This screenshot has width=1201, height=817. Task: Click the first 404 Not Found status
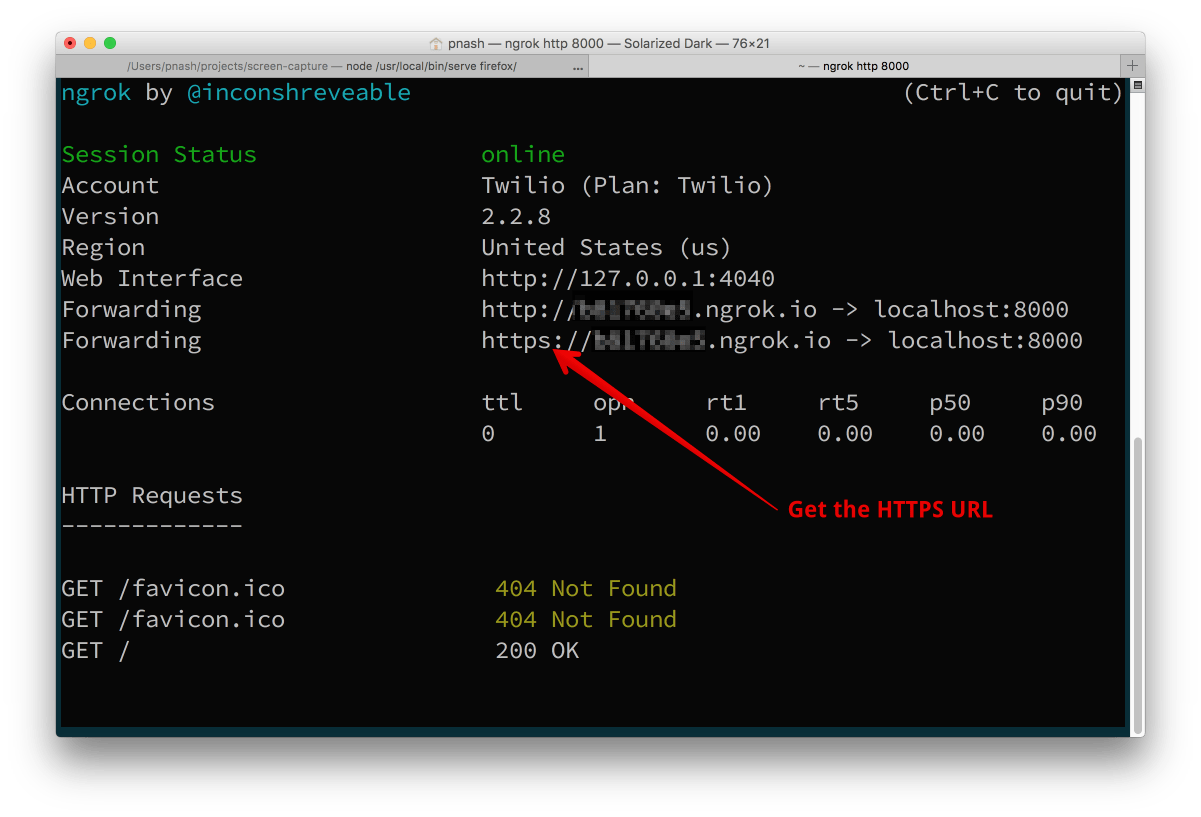point(585,589)
